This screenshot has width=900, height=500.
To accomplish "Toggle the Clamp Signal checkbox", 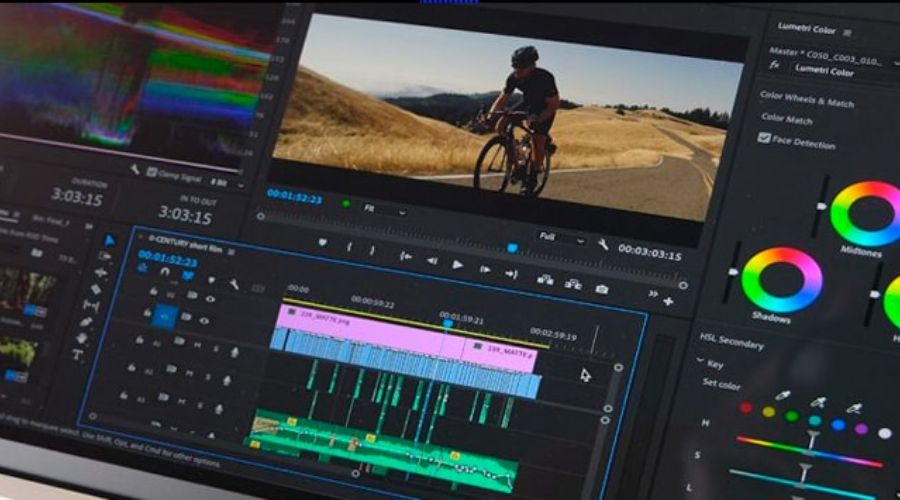I will 152,172.
